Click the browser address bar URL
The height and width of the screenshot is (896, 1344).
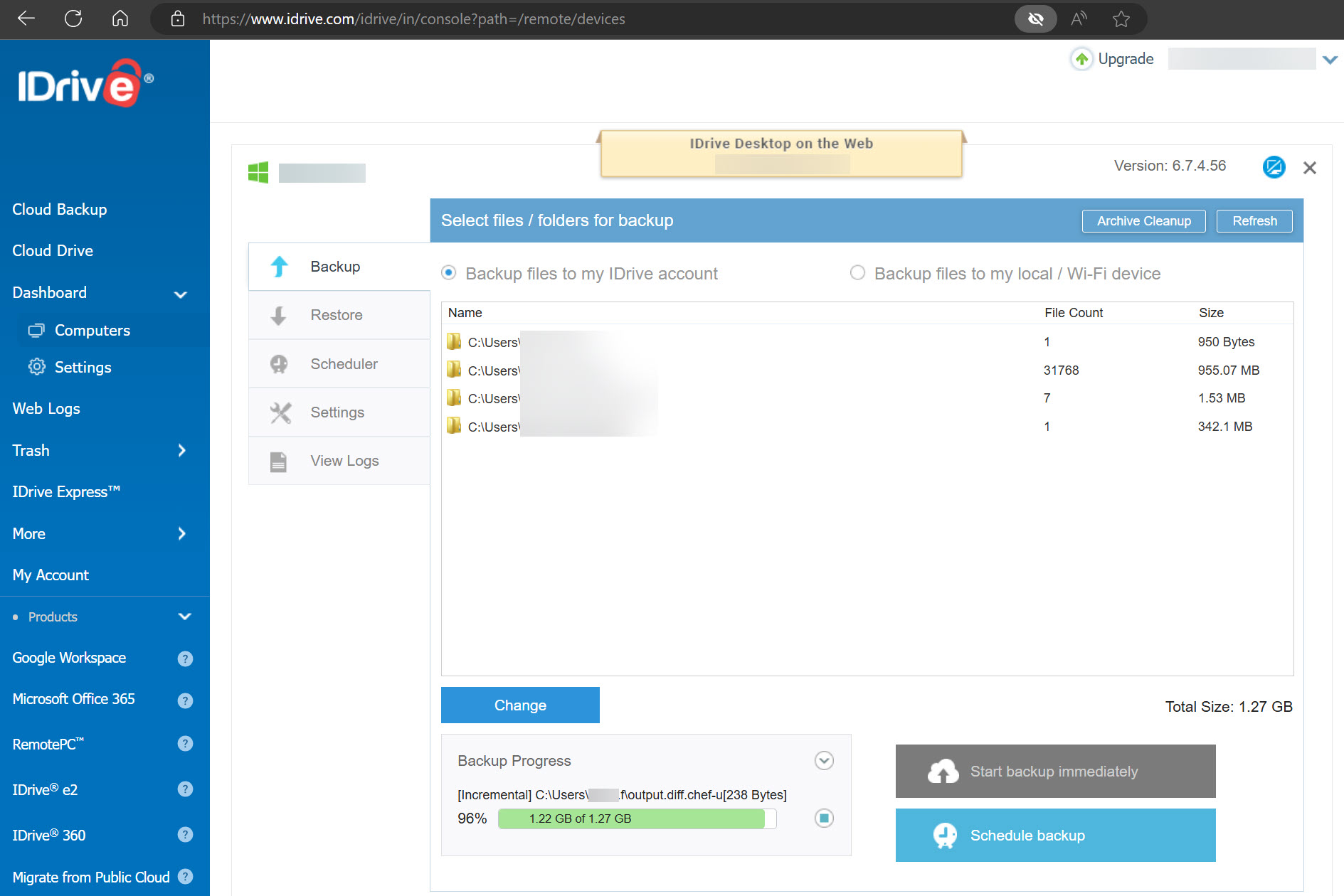(413, 19)
